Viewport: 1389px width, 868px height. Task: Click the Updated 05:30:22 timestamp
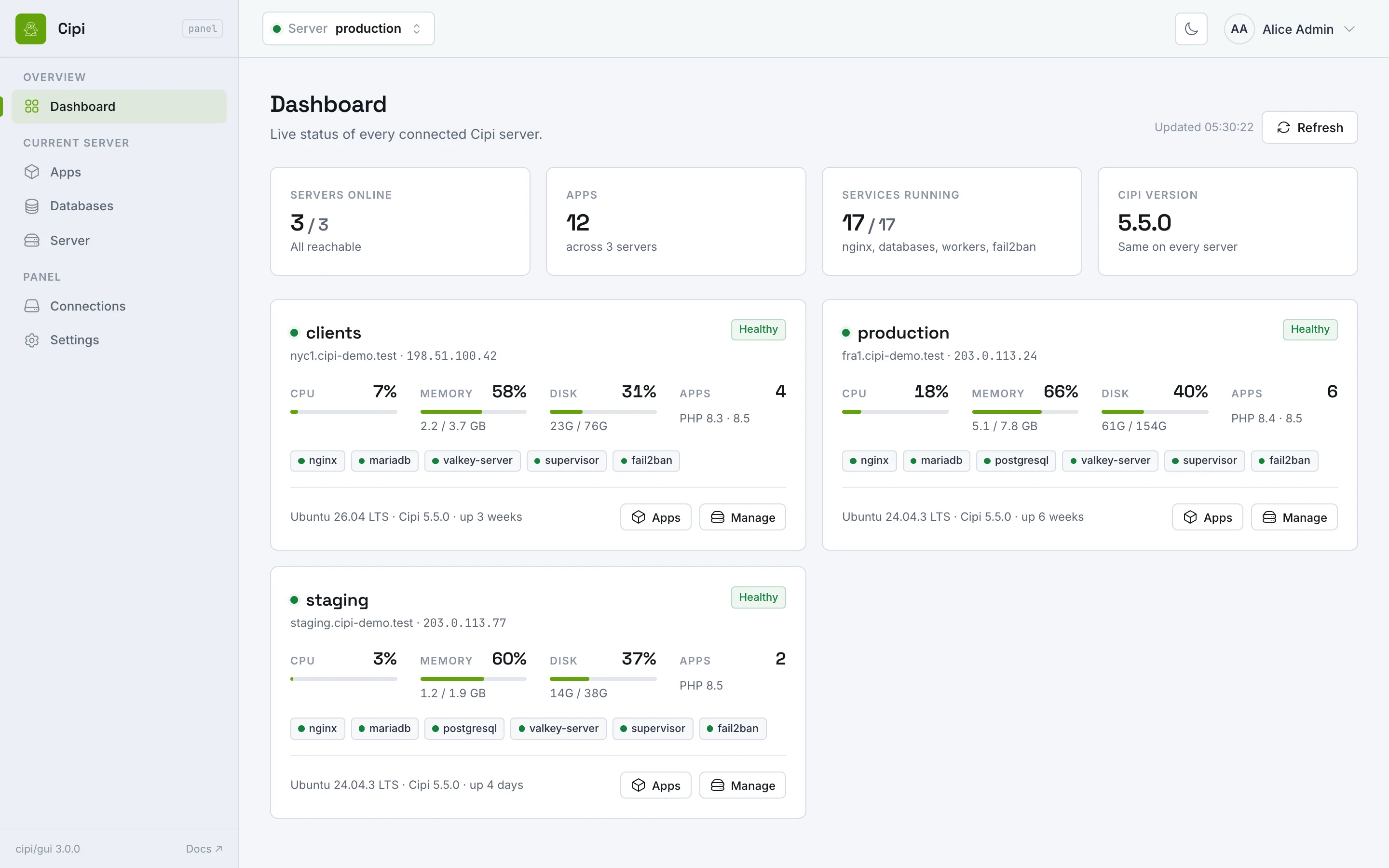[1204, 127]
